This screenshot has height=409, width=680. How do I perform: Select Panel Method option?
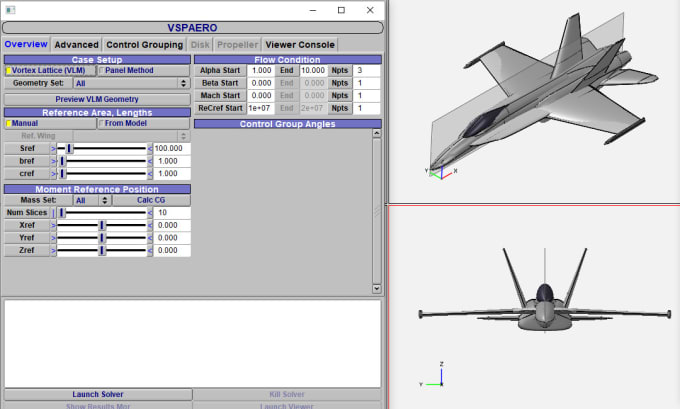coord(144,70)
